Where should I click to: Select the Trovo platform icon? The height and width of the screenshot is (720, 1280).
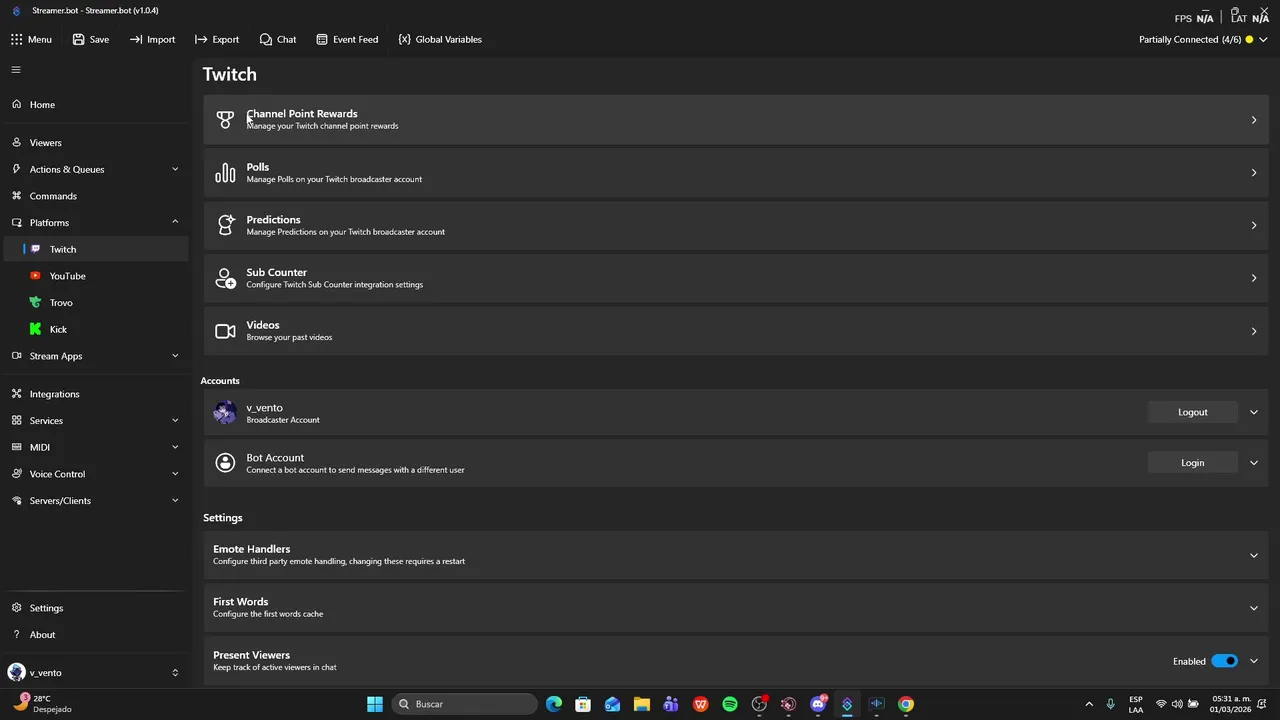click(x=36, y=302)
